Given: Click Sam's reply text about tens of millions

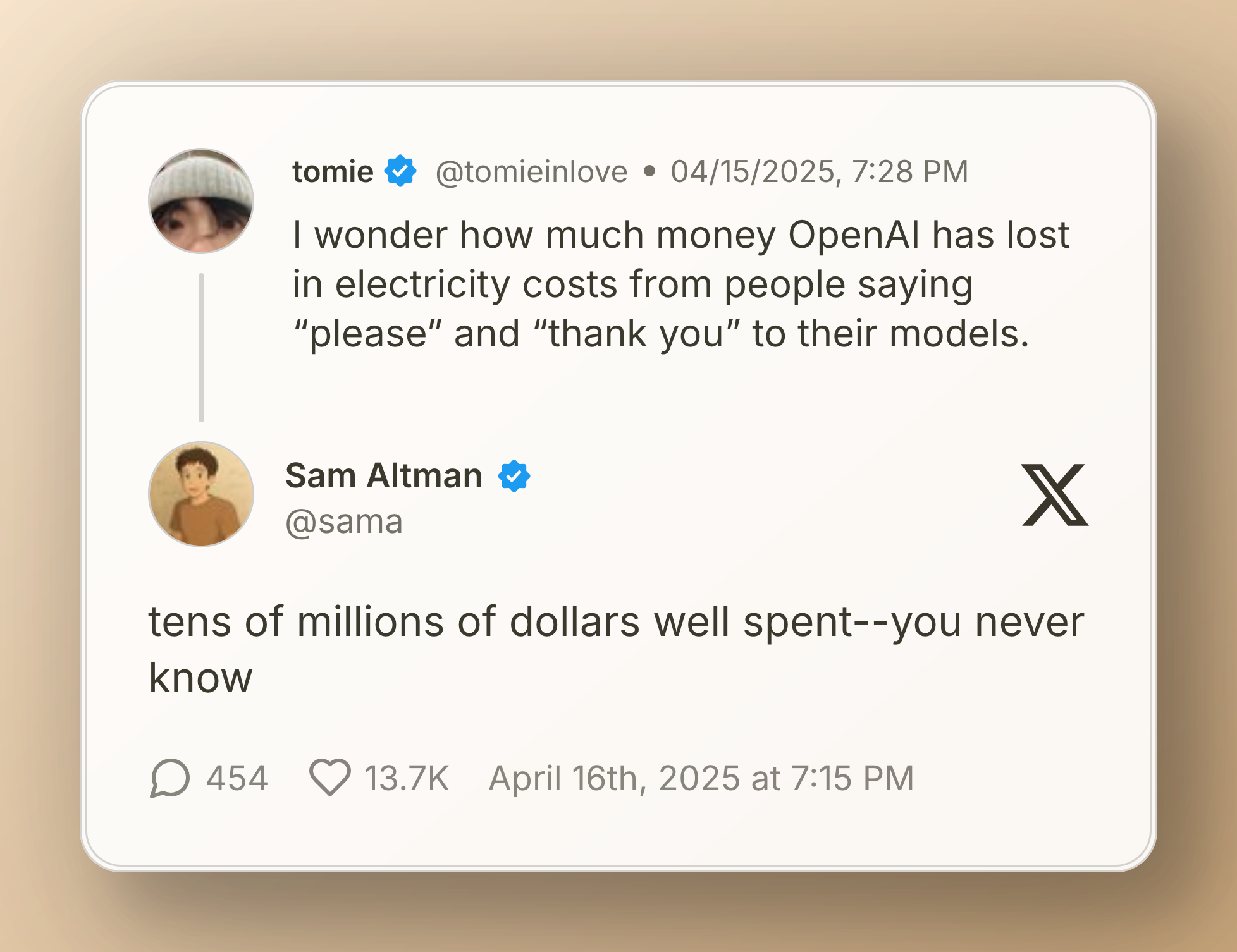Looking at the screenshot, I should [616, 622].
